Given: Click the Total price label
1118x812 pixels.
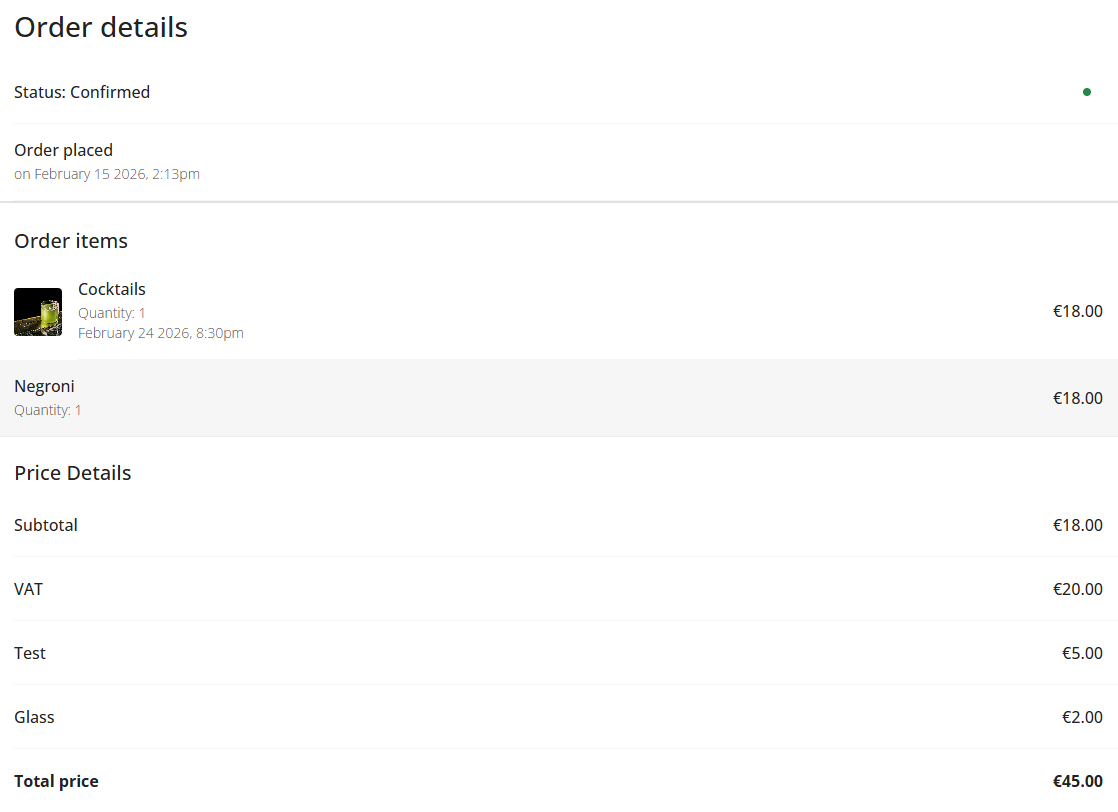Looking at the screenshot, I should coord(56,781).
